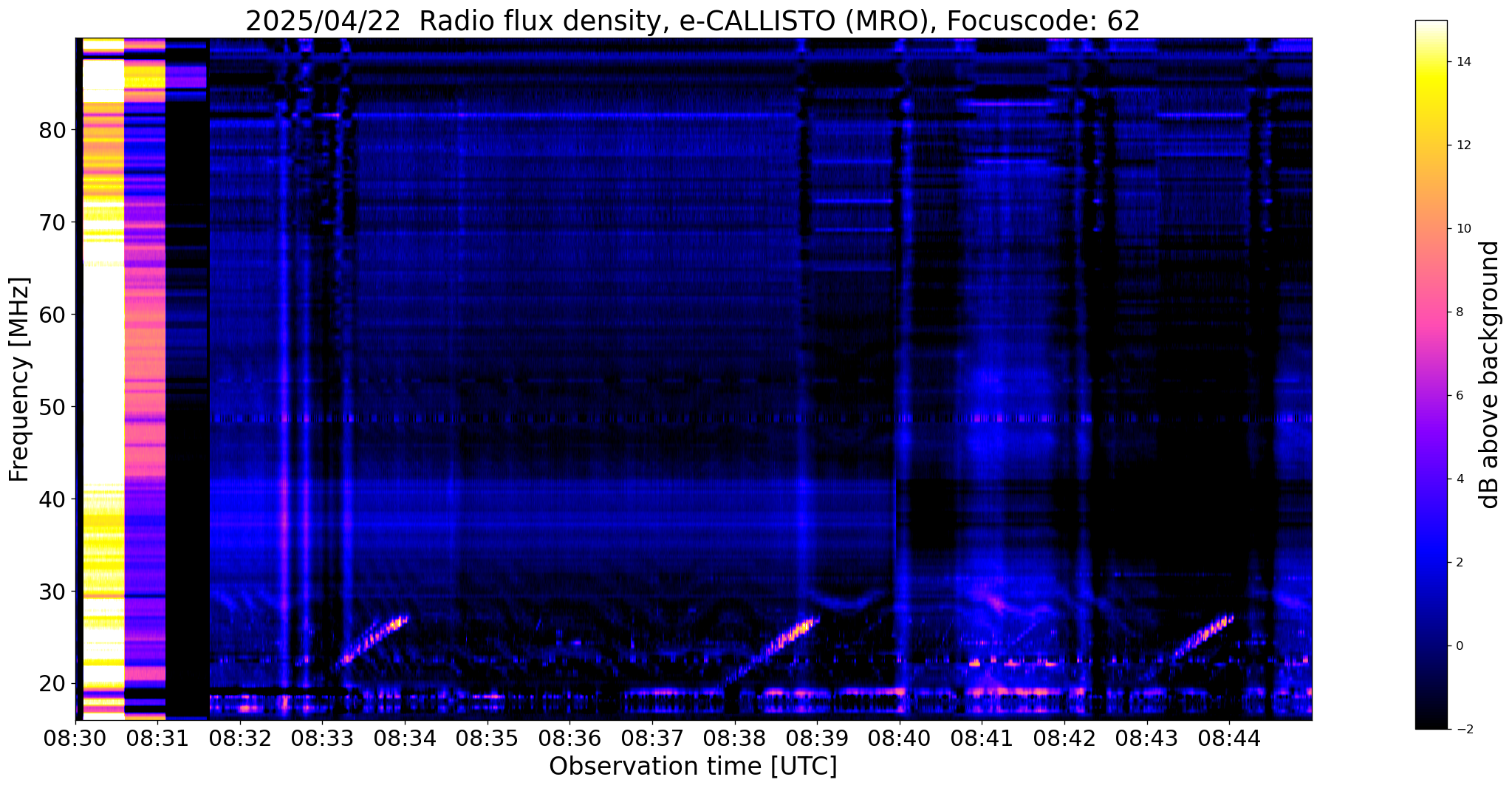Click the 08:30 time tick label
This screenshot has width=1512, height=788.
click(75, 738)
